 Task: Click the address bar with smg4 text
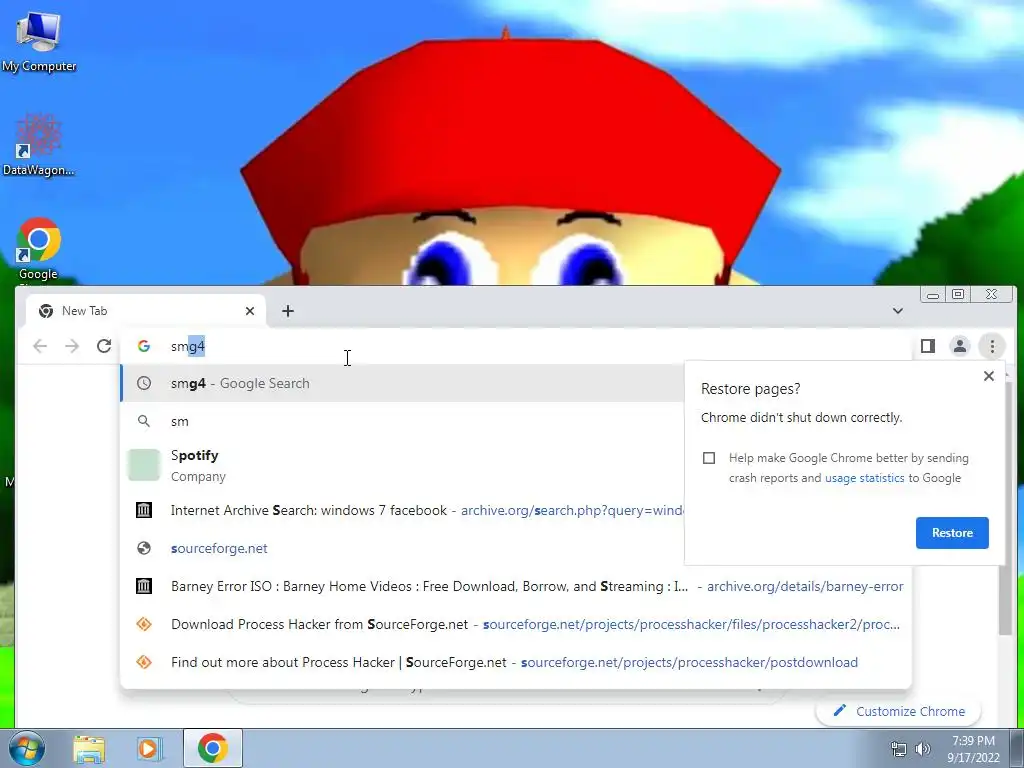coord(516,346)
